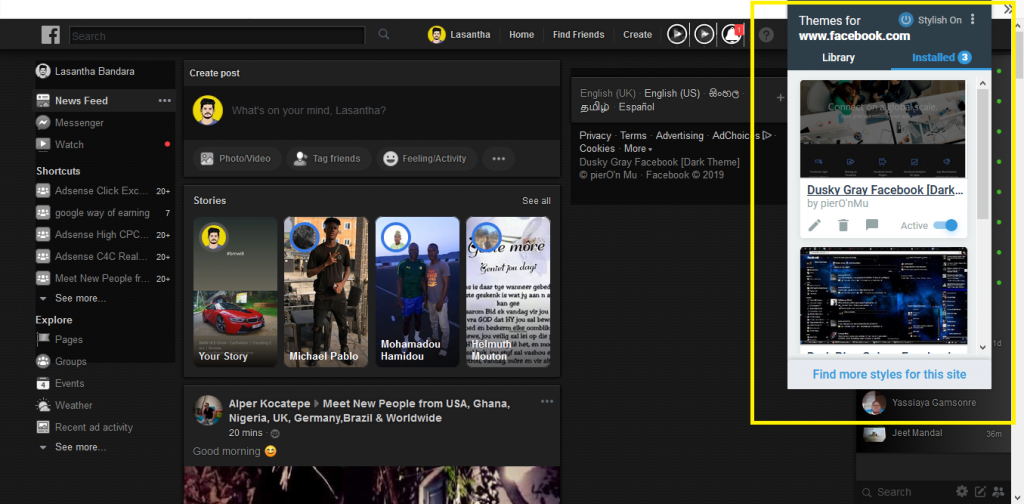Click the create group icon in chat bar
The image size is (1024, 504).
pyautogui.click(x=998, y=492)
